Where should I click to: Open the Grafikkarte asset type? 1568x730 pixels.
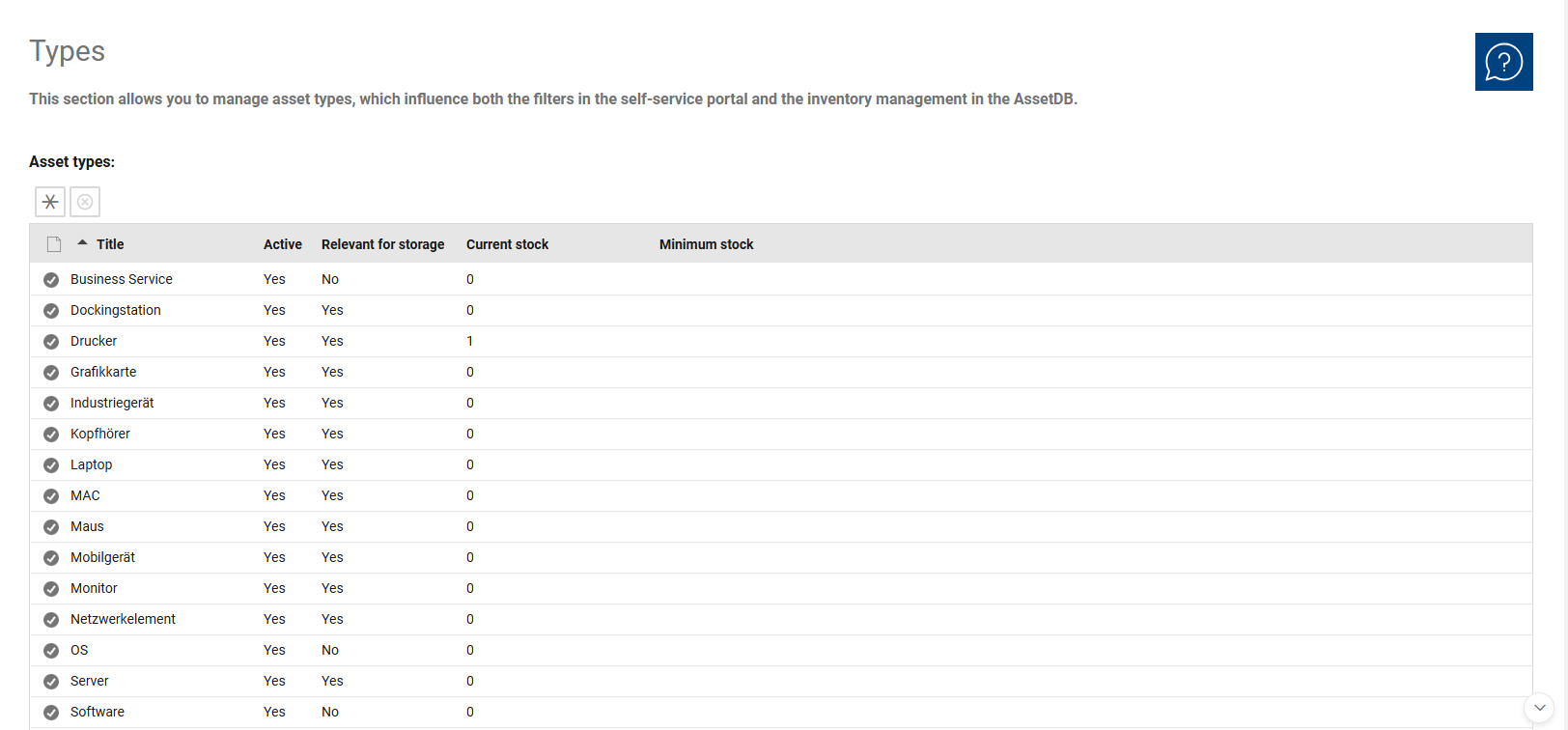pyautogui.click(x=103, y=372)
